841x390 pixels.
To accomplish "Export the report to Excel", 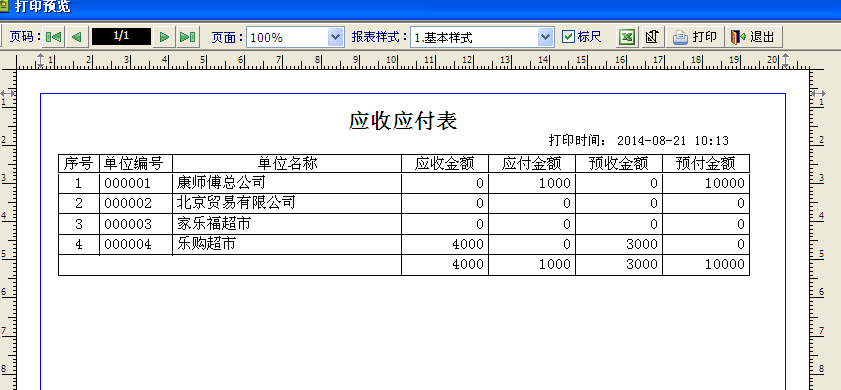I will (x=627, y=37).
